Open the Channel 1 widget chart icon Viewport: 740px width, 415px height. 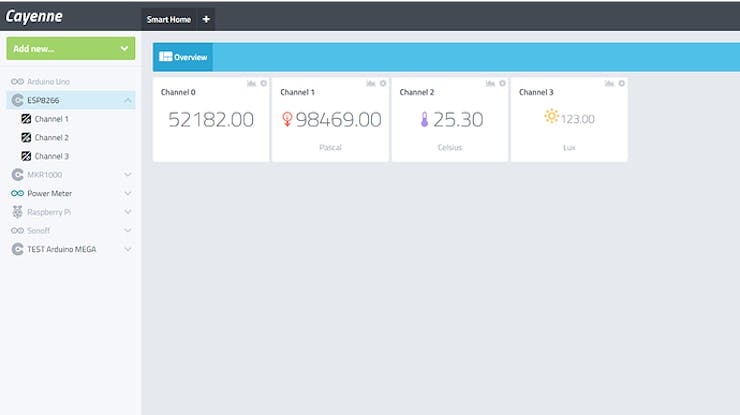(x=371, y=84)
